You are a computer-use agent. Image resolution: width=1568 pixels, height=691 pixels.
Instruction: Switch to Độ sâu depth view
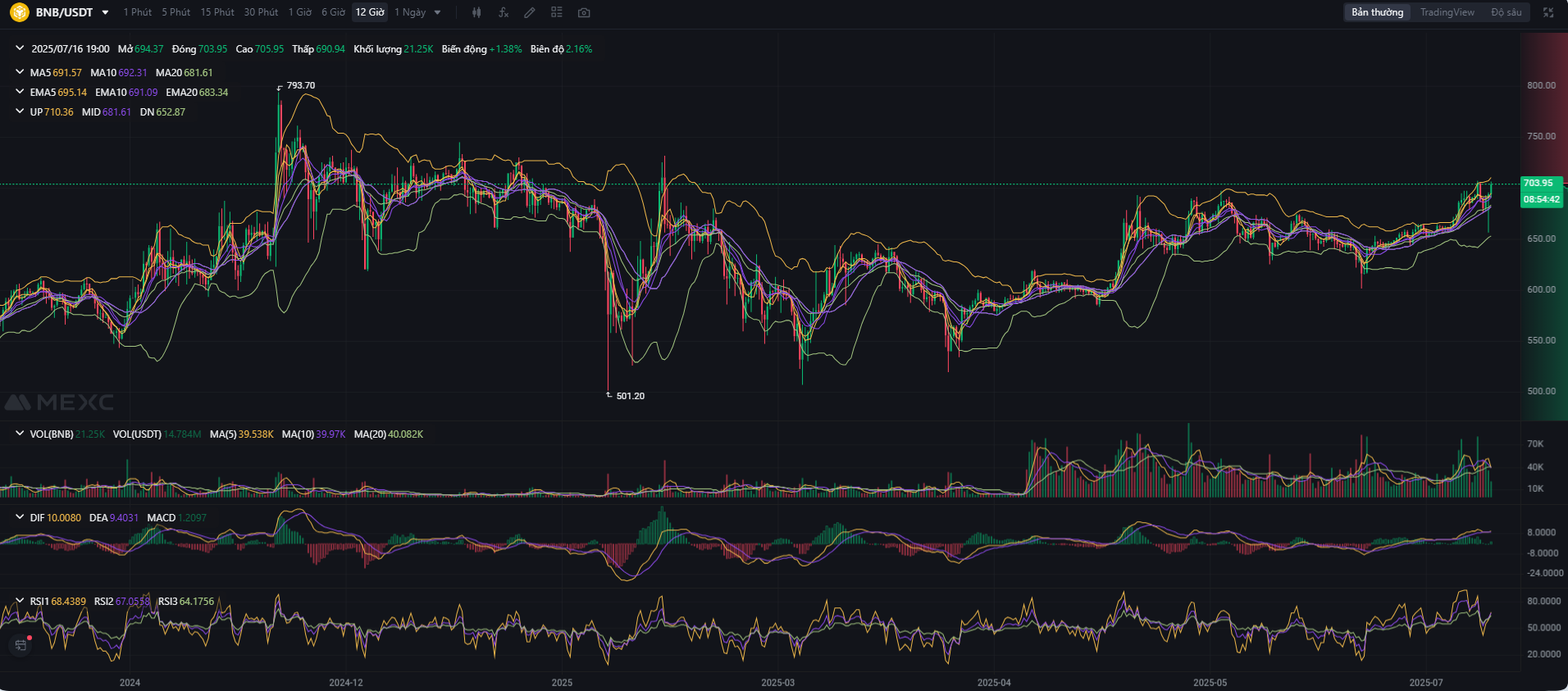point(1506,12)
